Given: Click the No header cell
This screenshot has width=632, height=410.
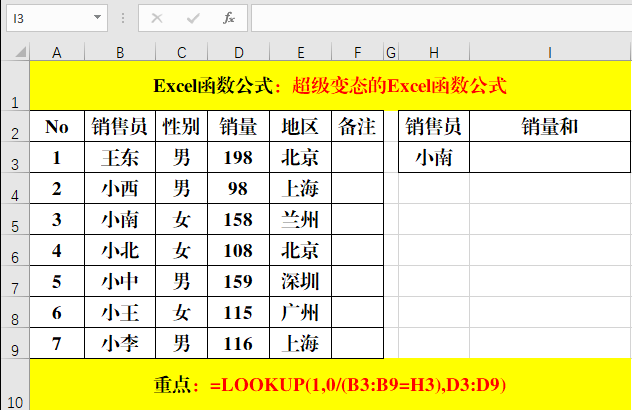Looking at the screenshot, I should tap(57, 126).
